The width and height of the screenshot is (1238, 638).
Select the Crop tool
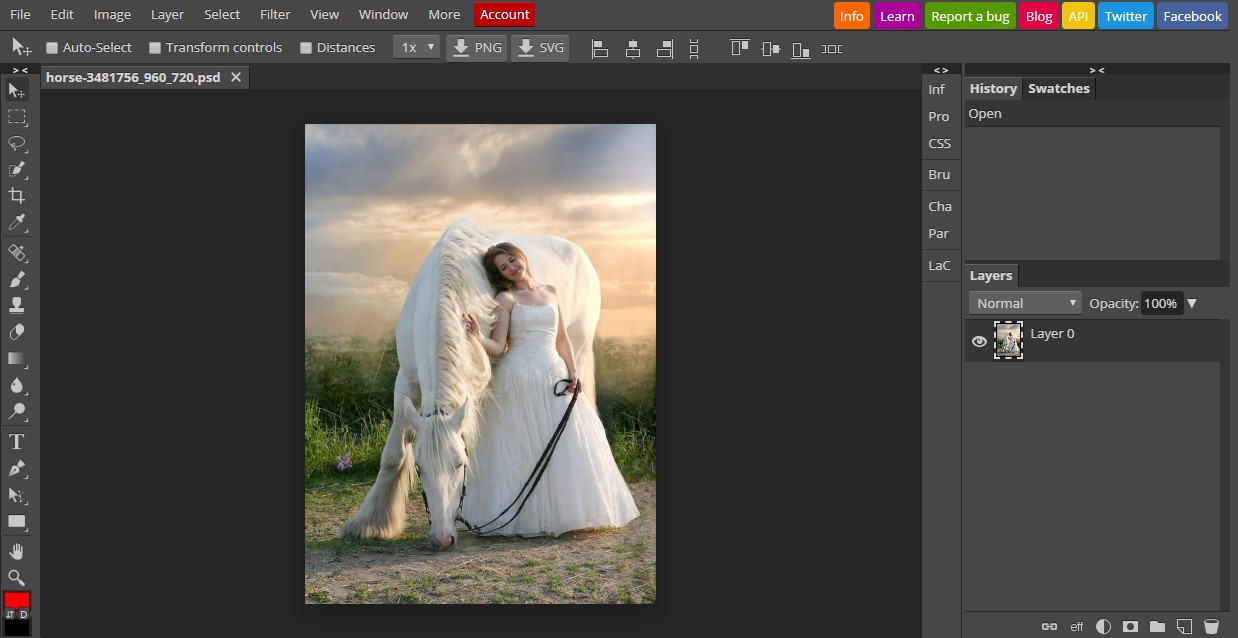point(17,195)
